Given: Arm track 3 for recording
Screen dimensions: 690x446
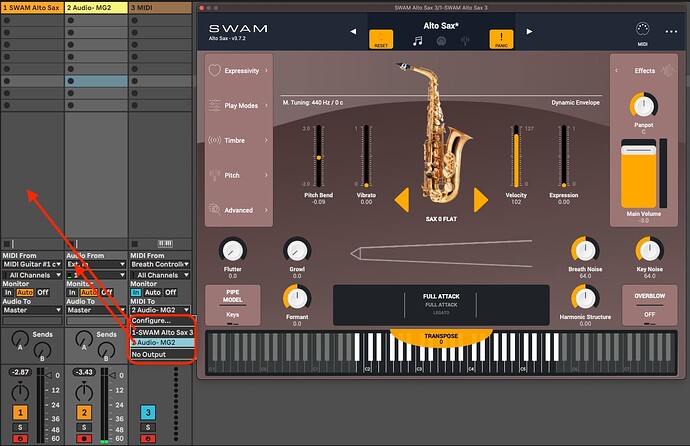Looking at the screenshot, I should point(148,439).
